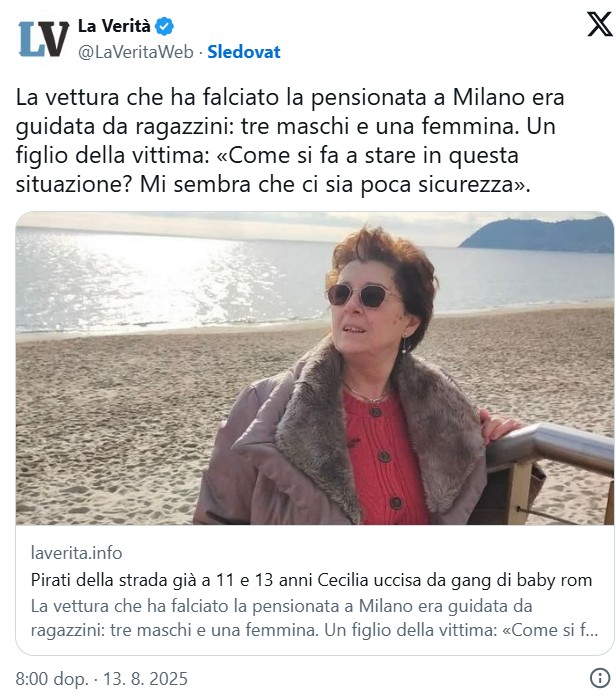
Task: Open the article headline 'Pirati della strada'
Action: pos(311,580)
